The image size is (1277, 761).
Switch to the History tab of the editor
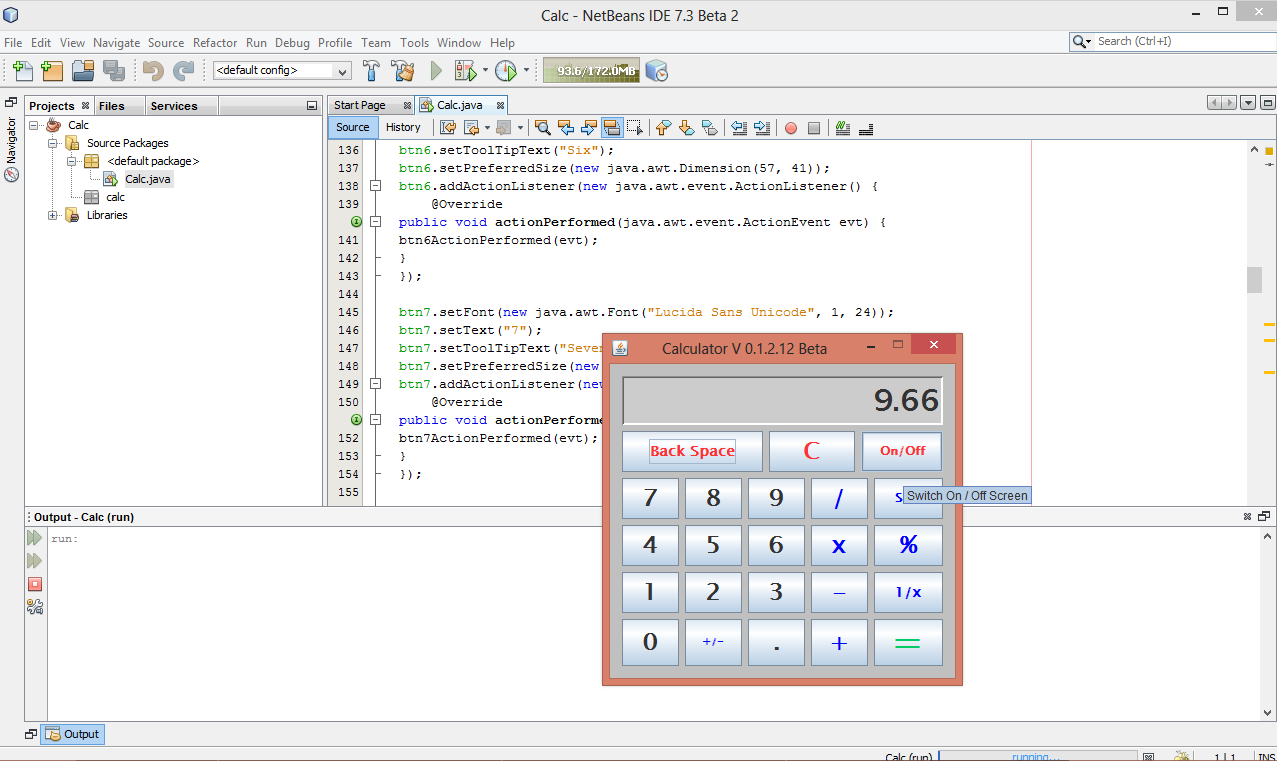pyautogui.click(x=403, y=127)
